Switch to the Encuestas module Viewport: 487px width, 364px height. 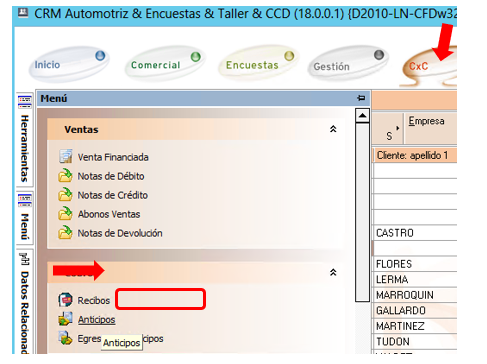[258, 63]
